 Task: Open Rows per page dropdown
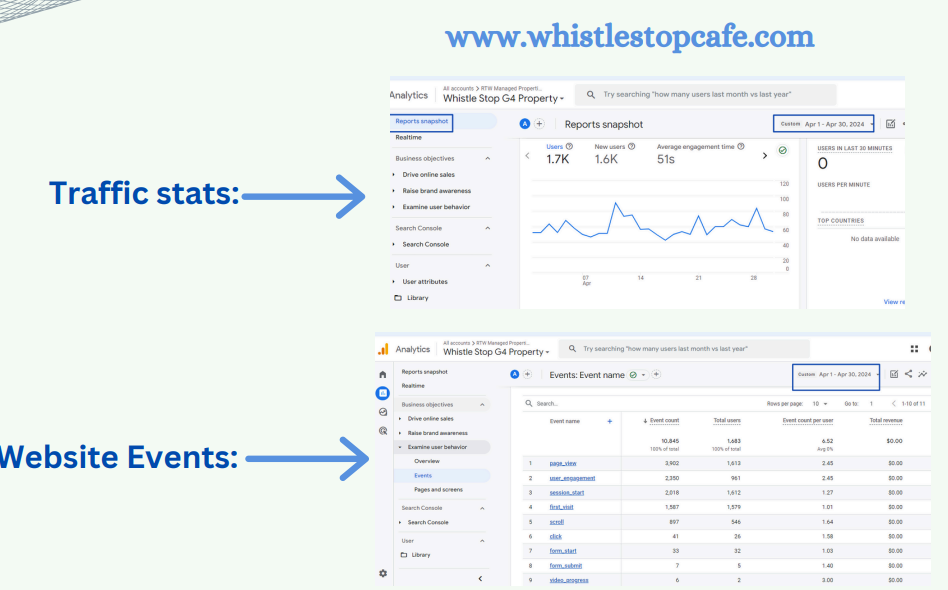click(x=820, y=404)
